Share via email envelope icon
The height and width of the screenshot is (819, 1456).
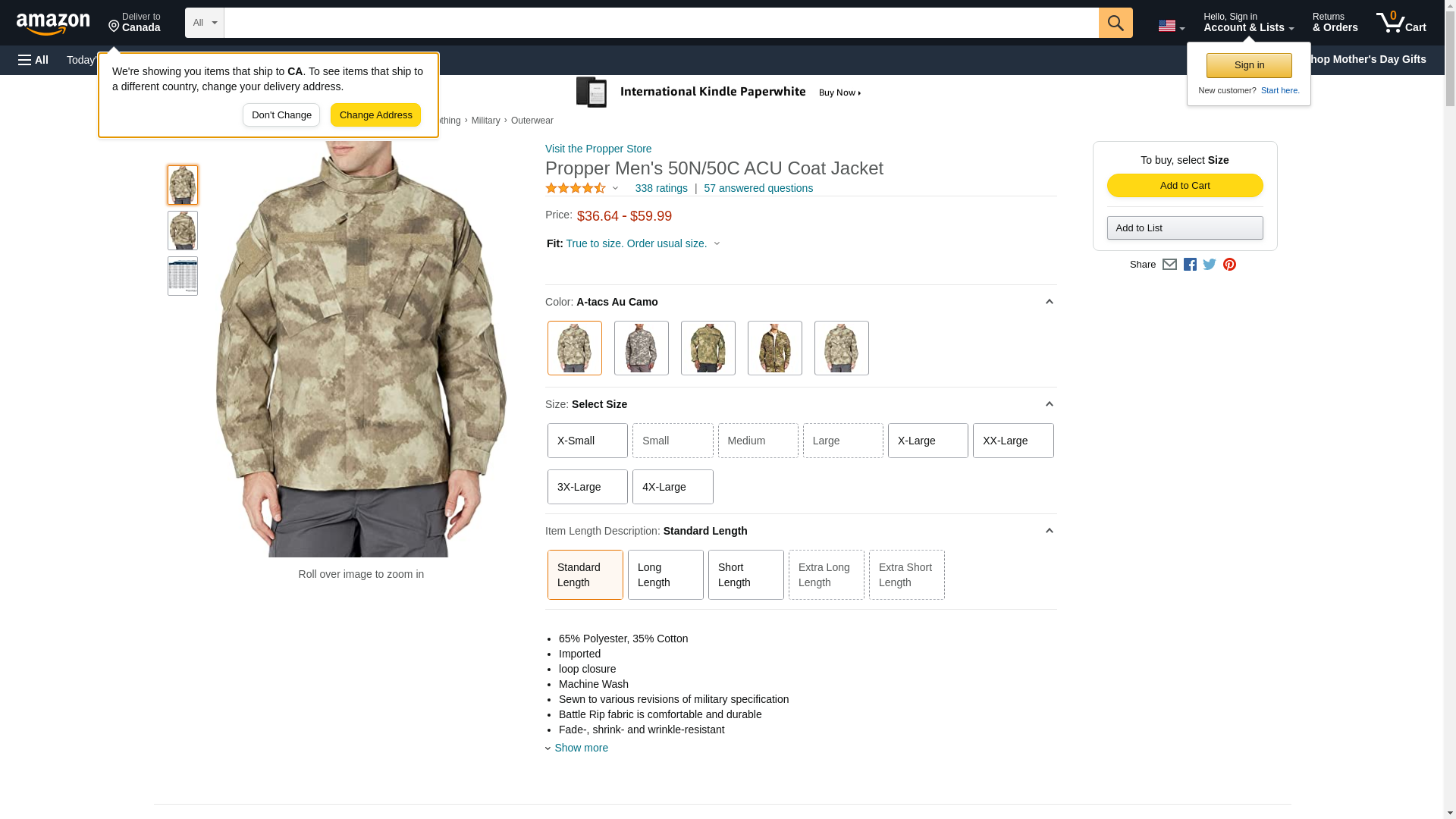1169,265
